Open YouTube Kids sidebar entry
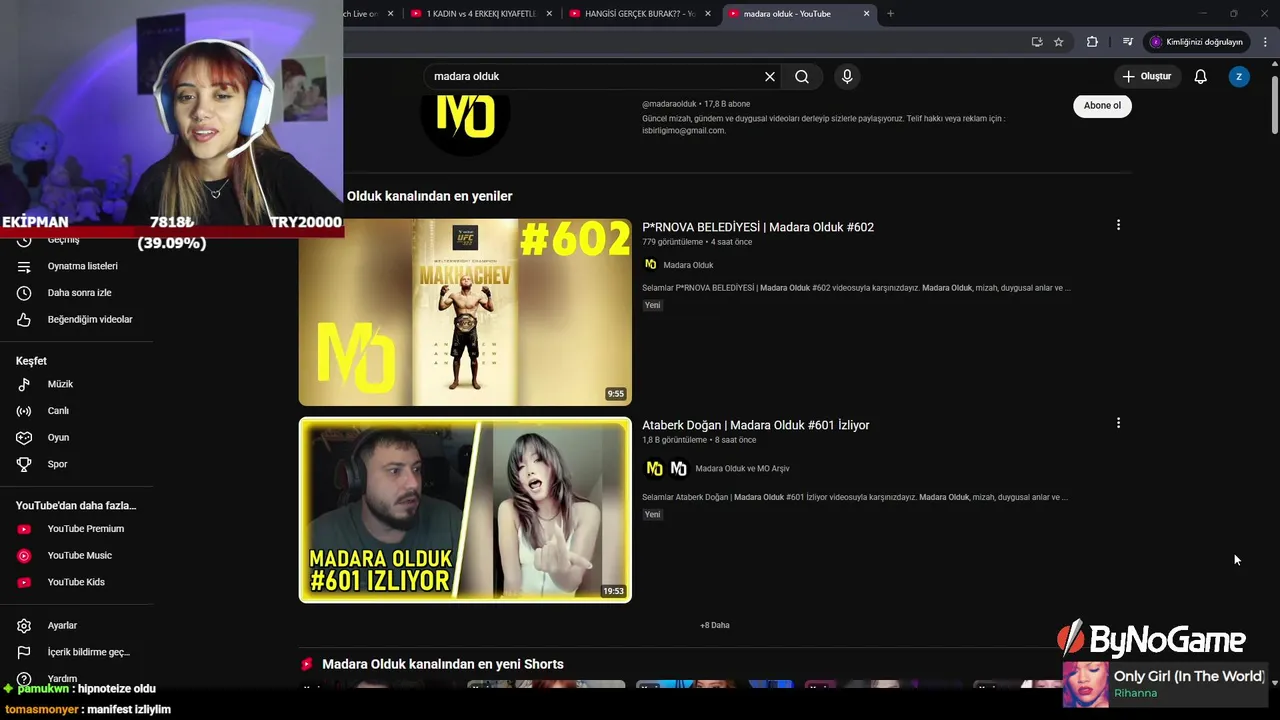The width and height of the screenshot is (1280, 720). point(76,582)
